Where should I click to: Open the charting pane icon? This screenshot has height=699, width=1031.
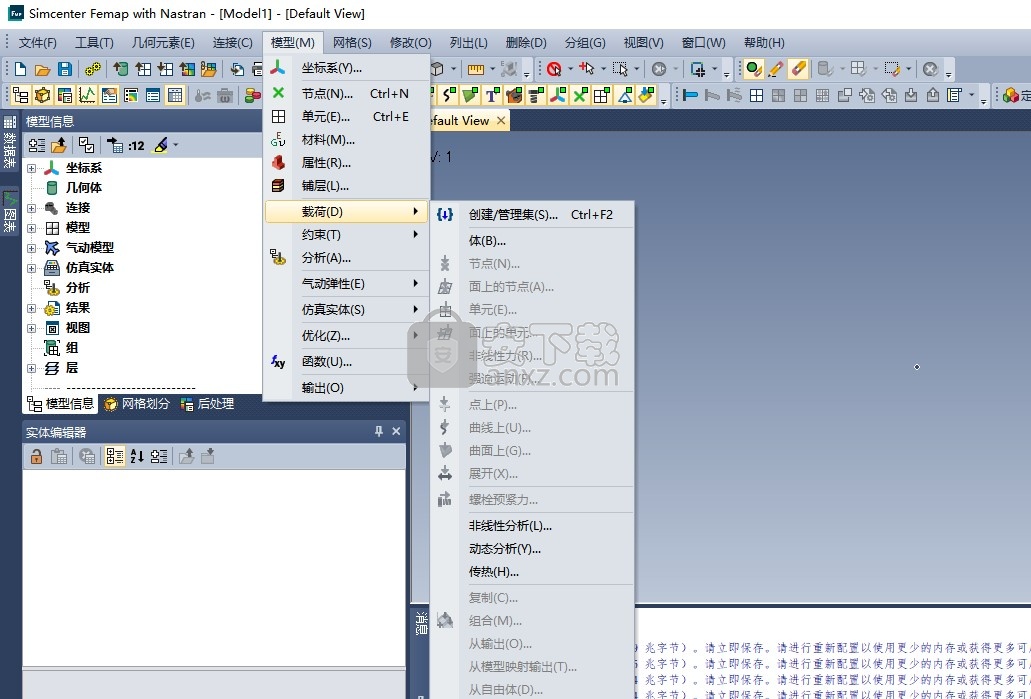(87, 95)
